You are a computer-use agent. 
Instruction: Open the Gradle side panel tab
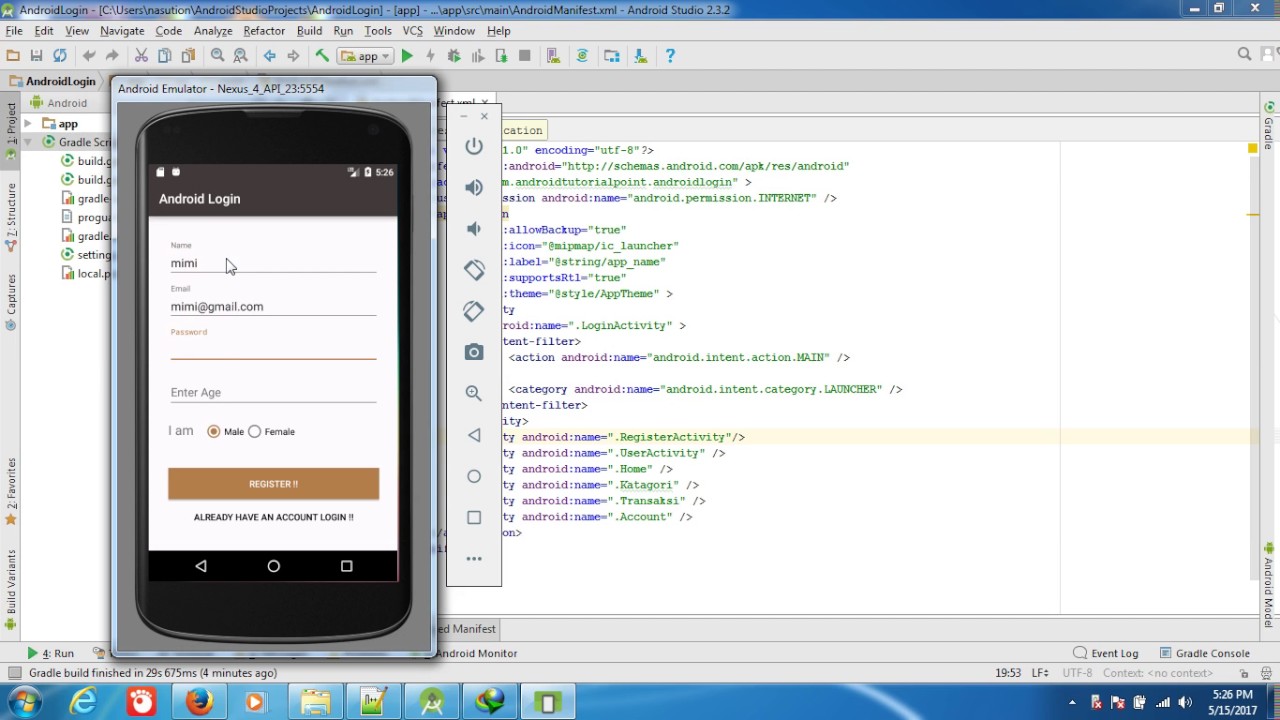(1269, 124)
